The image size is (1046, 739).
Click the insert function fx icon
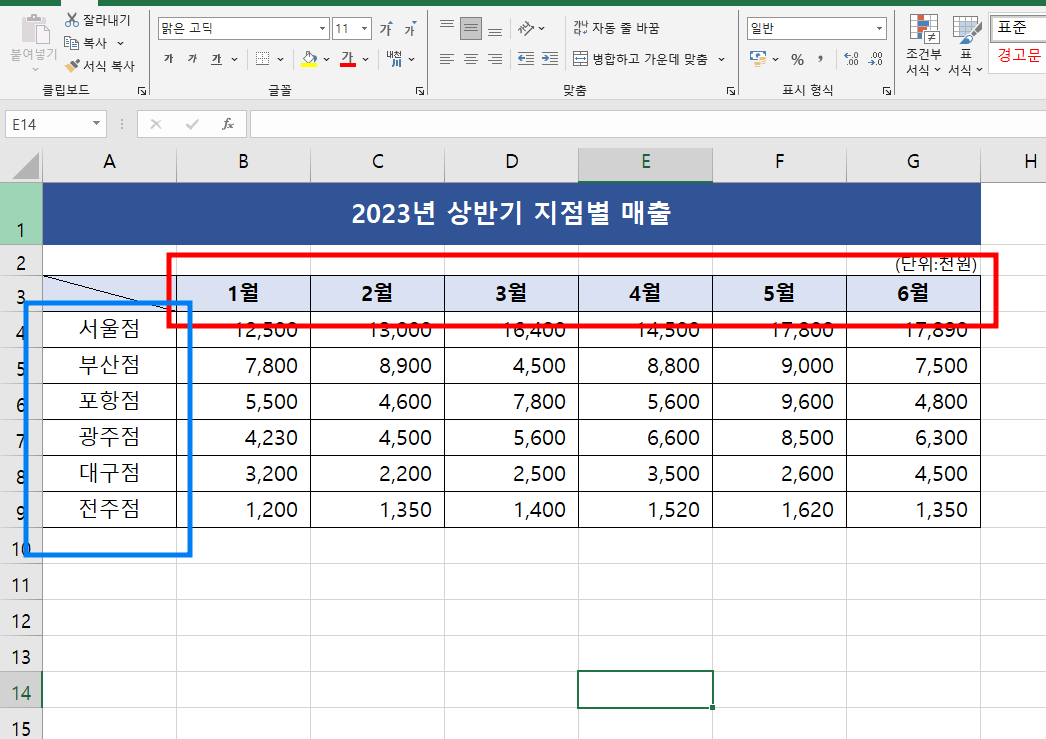[228, 124]
